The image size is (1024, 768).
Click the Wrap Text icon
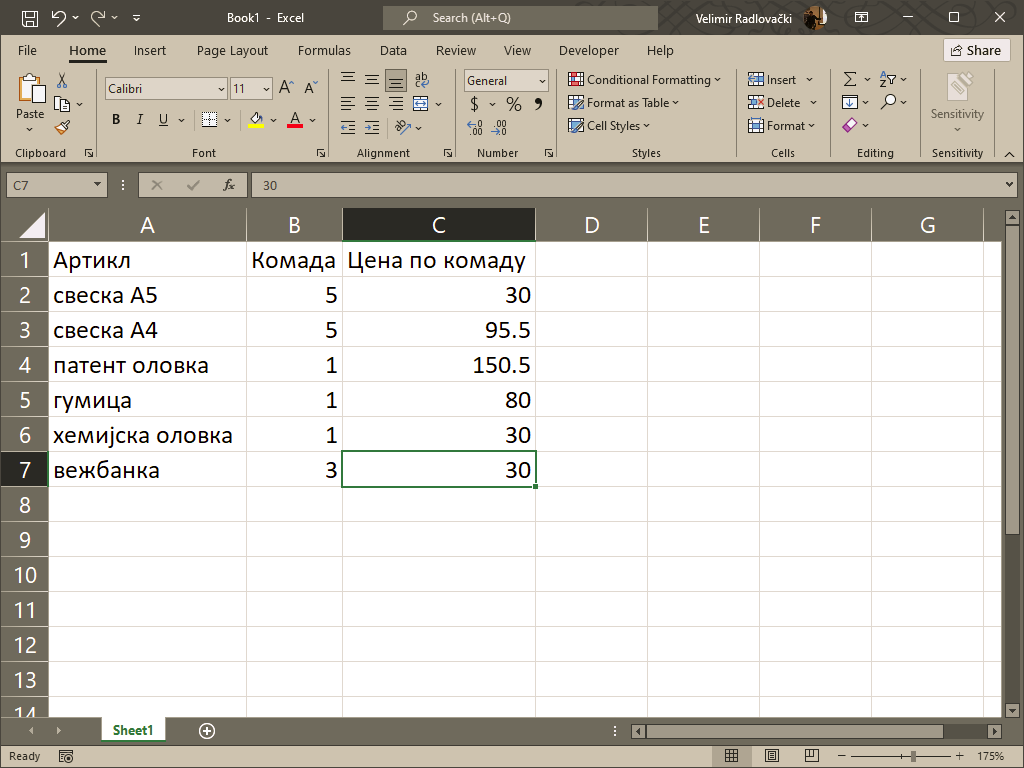[x=421, y=80]
